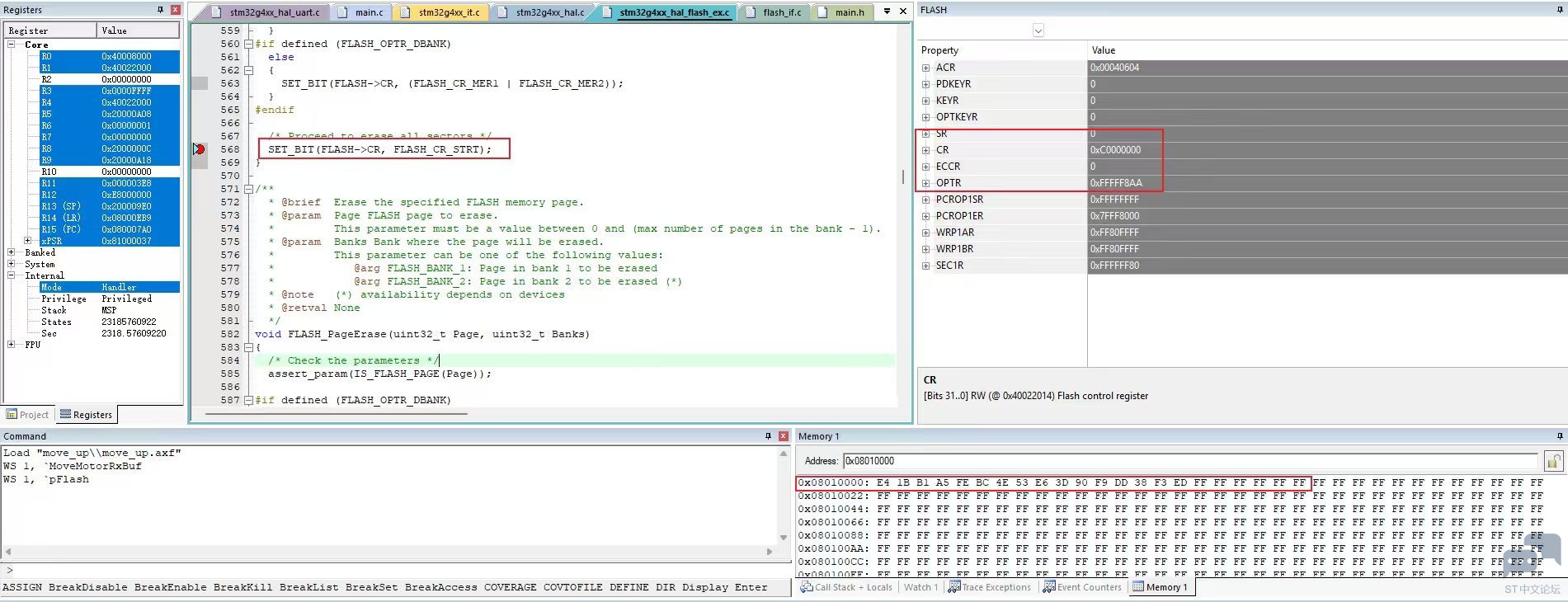Open the FLASH panel dropdown selector

[1038, 31]
